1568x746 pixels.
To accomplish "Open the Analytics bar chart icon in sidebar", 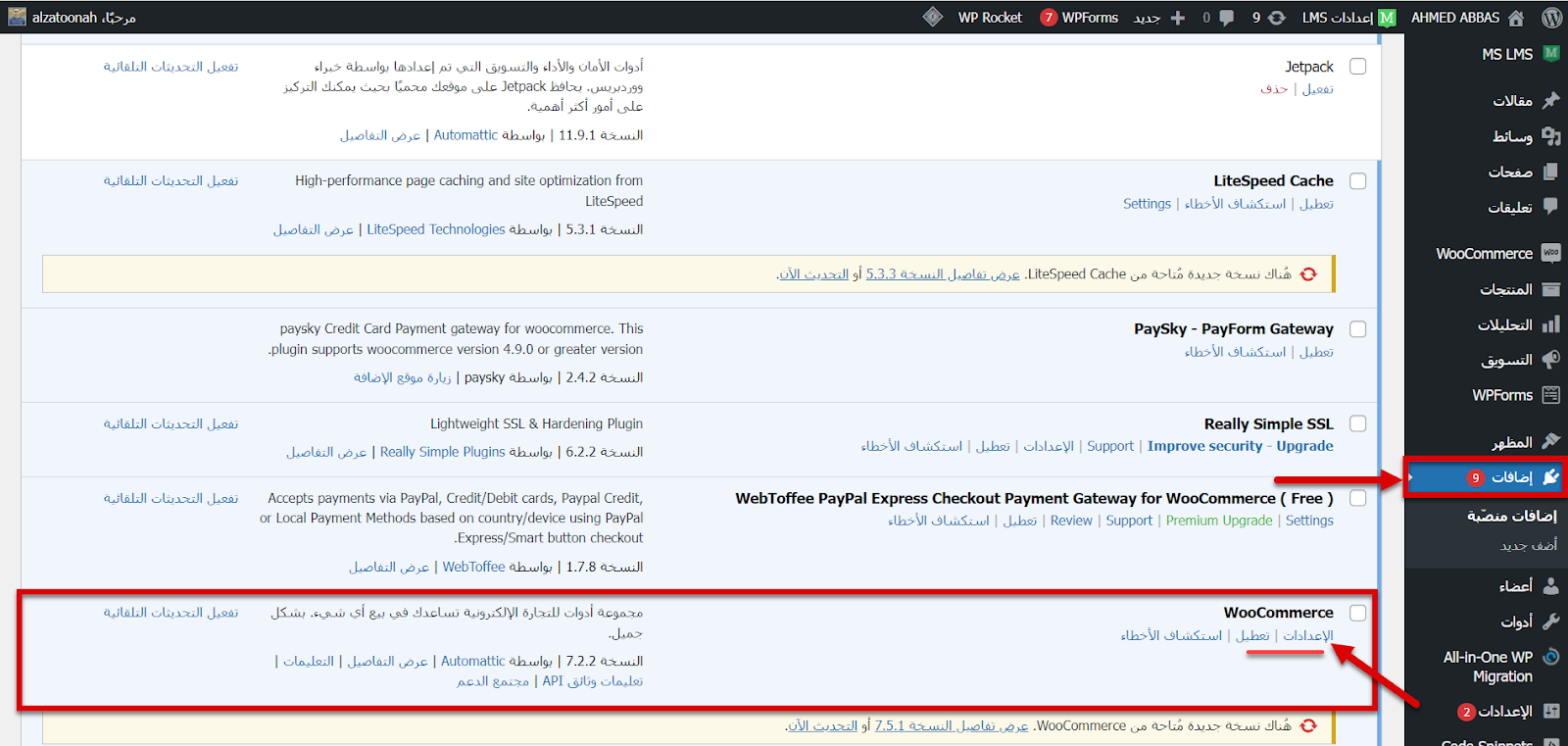I will point(1550,324).
